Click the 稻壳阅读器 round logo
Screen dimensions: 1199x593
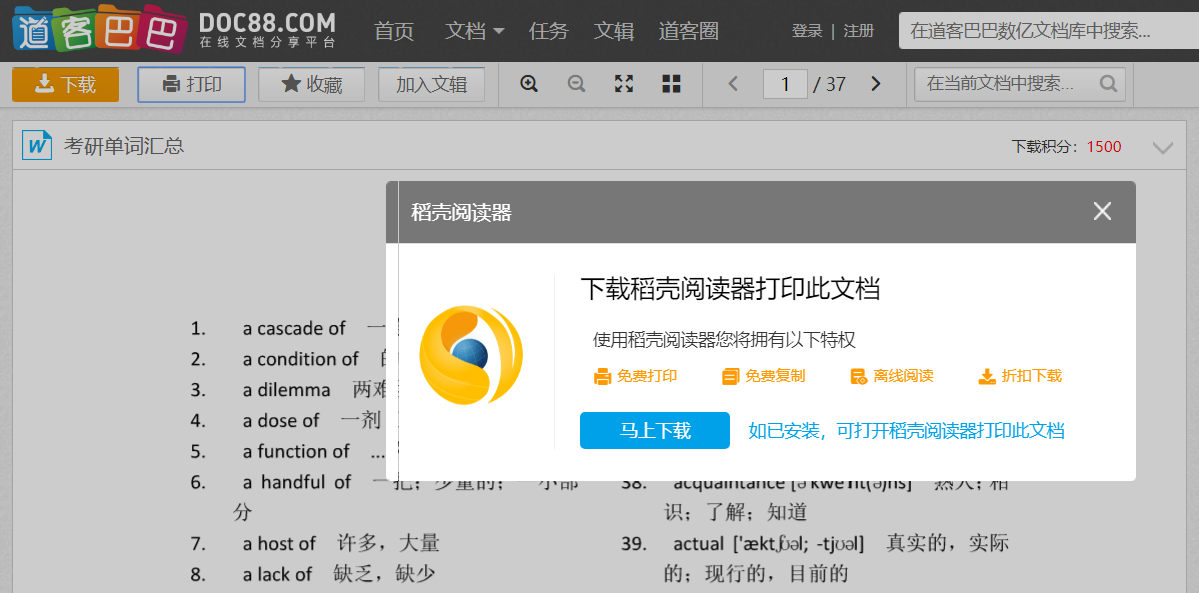tap(472, 354)
